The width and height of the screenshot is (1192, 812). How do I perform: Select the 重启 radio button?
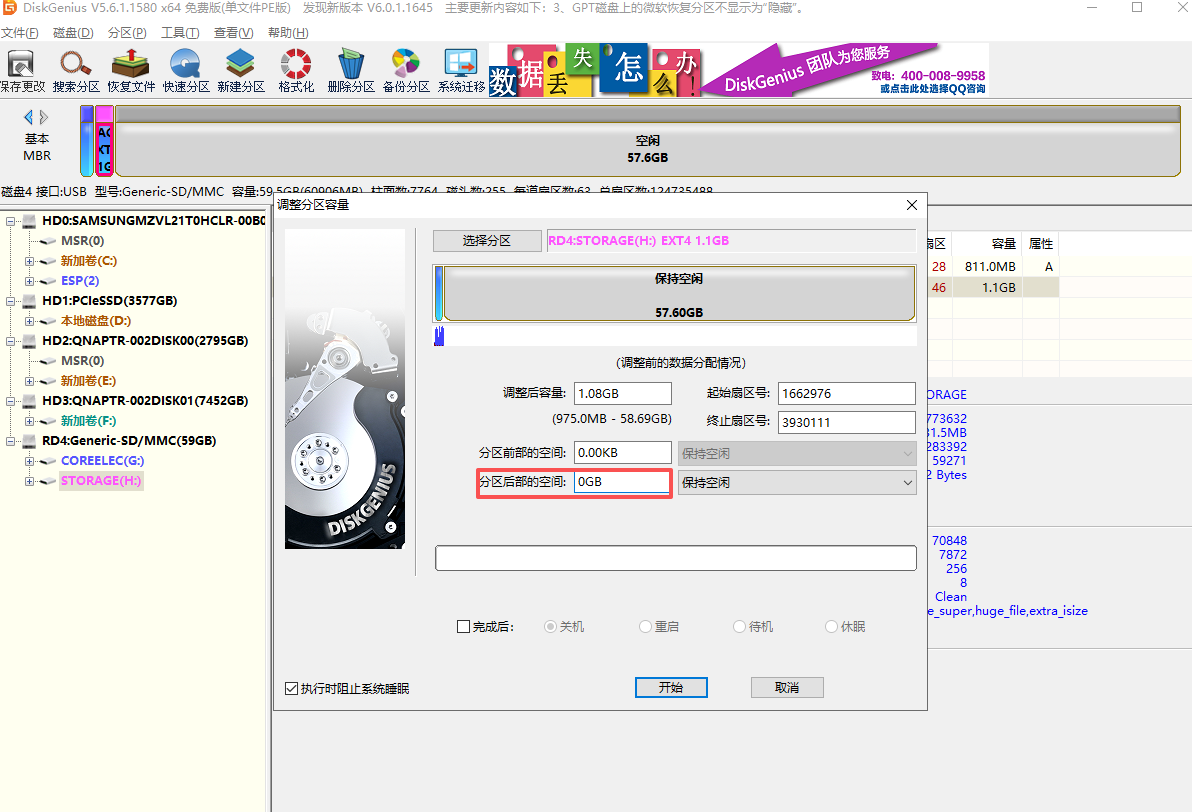646,627
